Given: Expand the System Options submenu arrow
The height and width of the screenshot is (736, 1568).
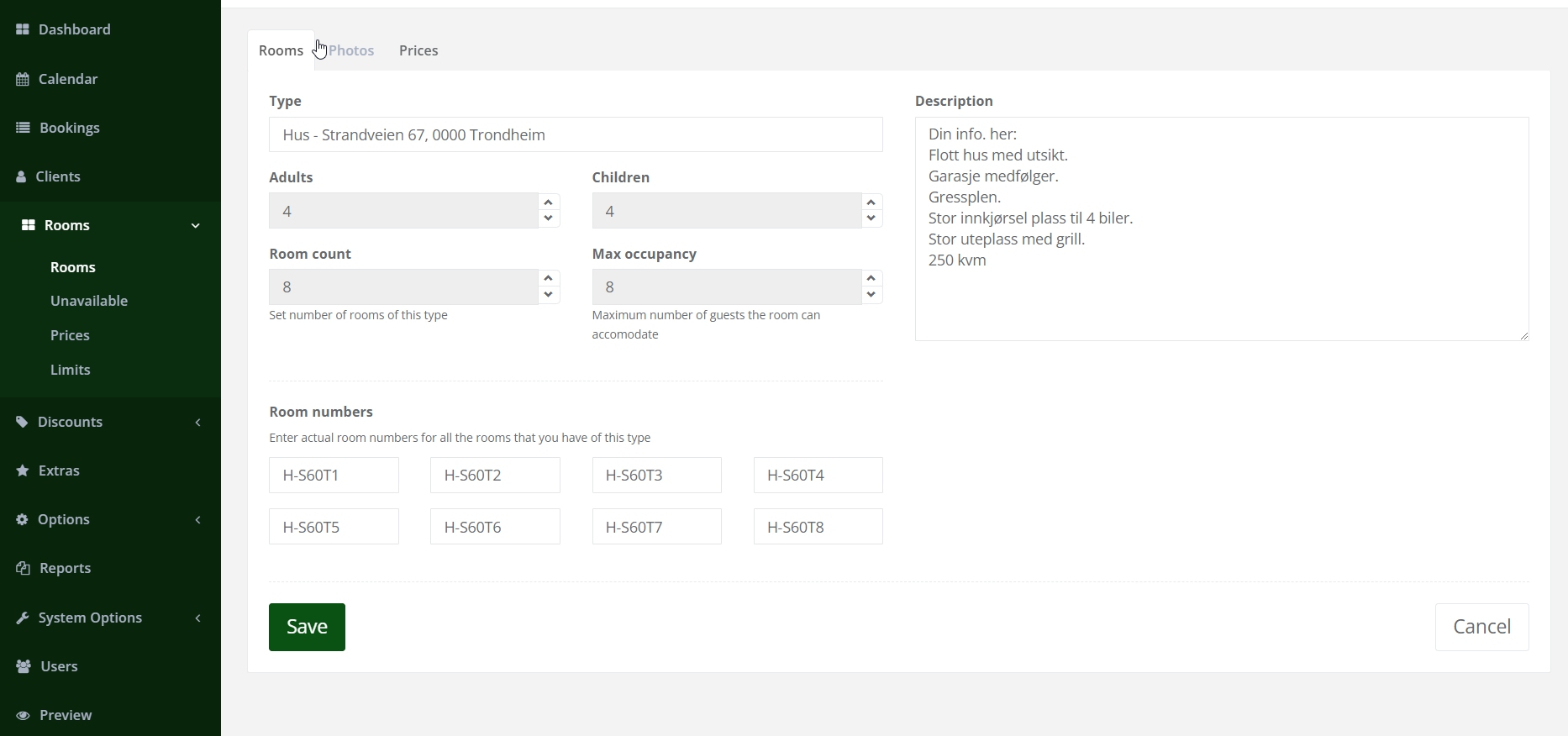Looking at the screenshot, I should (x=198, y=618).
